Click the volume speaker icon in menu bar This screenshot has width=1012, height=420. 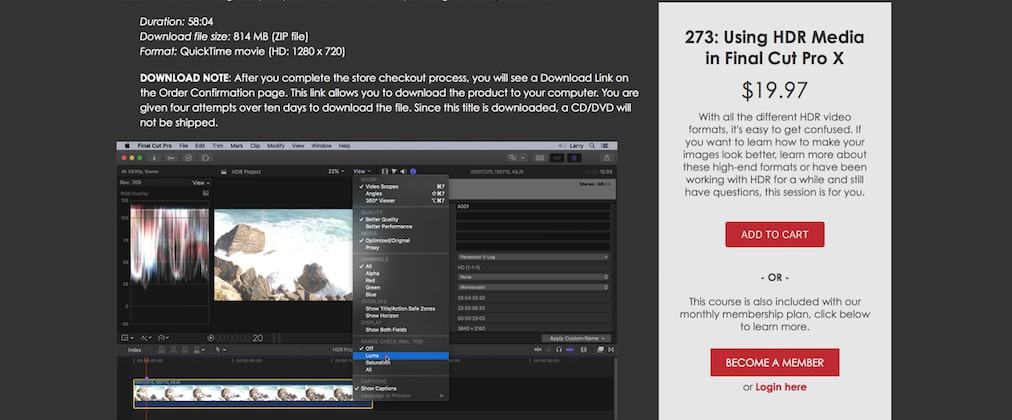(560, 146)
